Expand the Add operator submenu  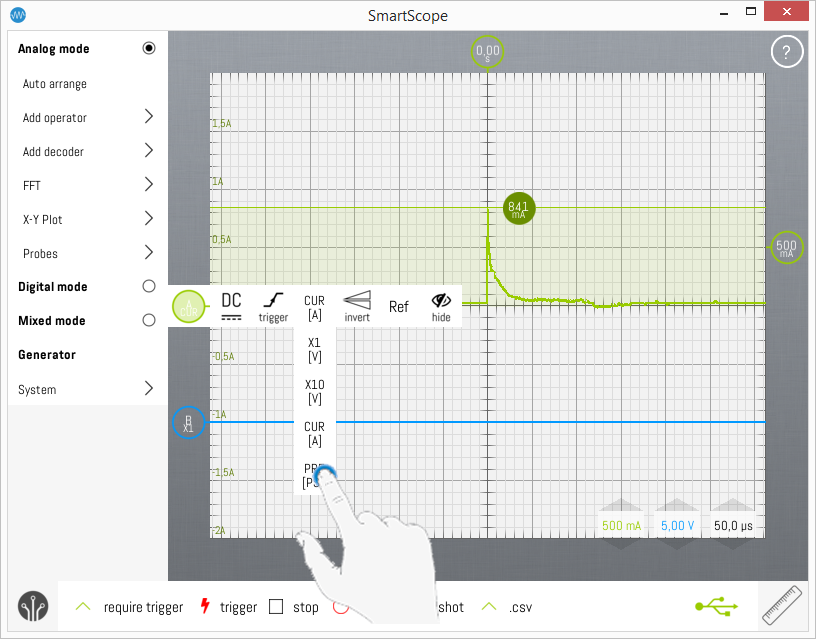point(149,117)
